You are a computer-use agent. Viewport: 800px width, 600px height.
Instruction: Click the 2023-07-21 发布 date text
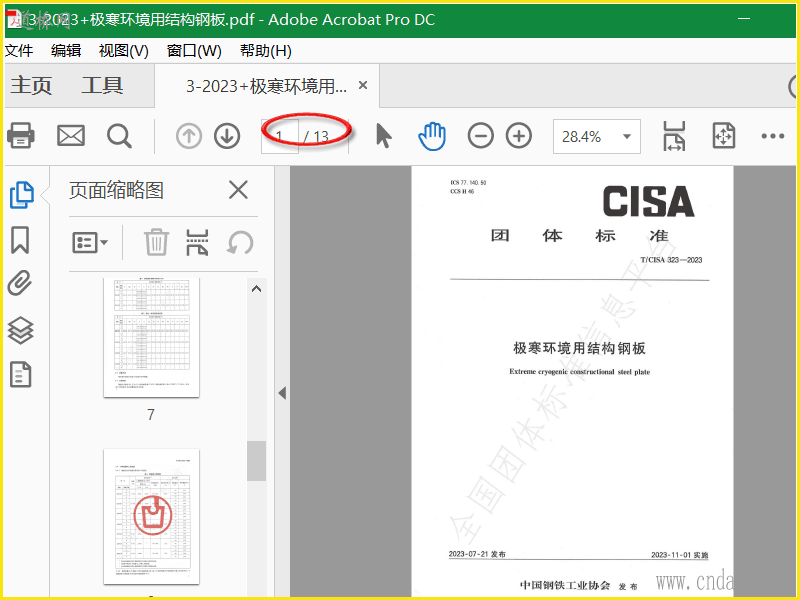pyautogui.click(x=477, y=554)
